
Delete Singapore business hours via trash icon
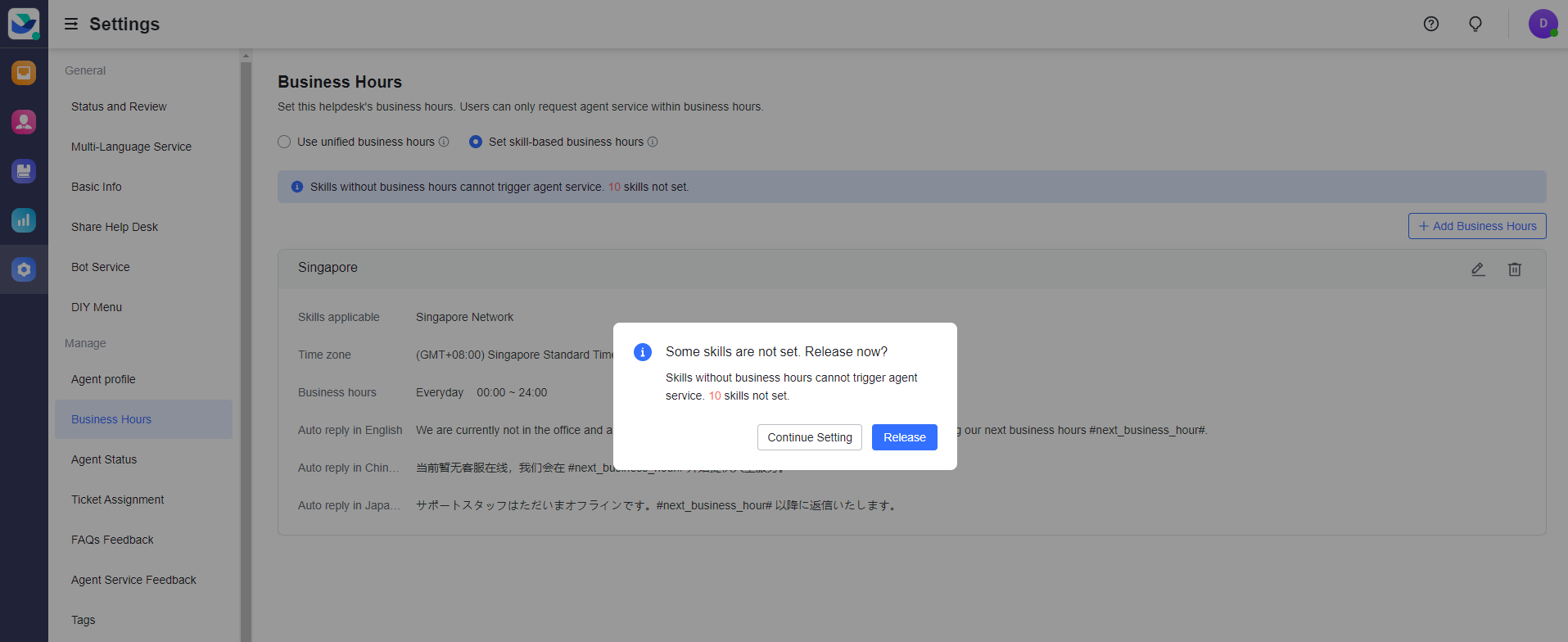coord(1514,269)
